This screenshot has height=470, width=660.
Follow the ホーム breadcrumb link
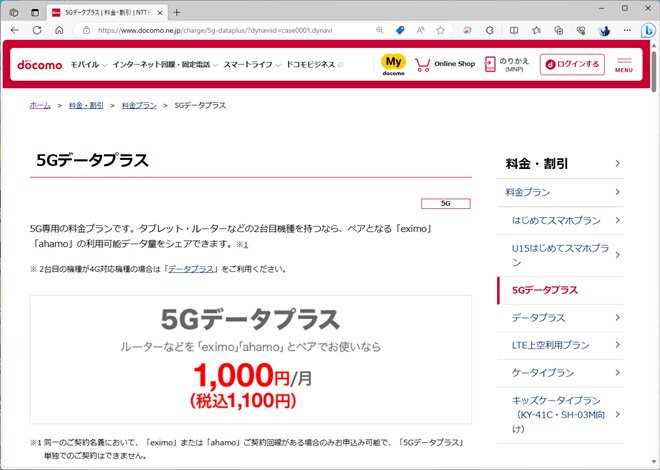coord(40,105)
